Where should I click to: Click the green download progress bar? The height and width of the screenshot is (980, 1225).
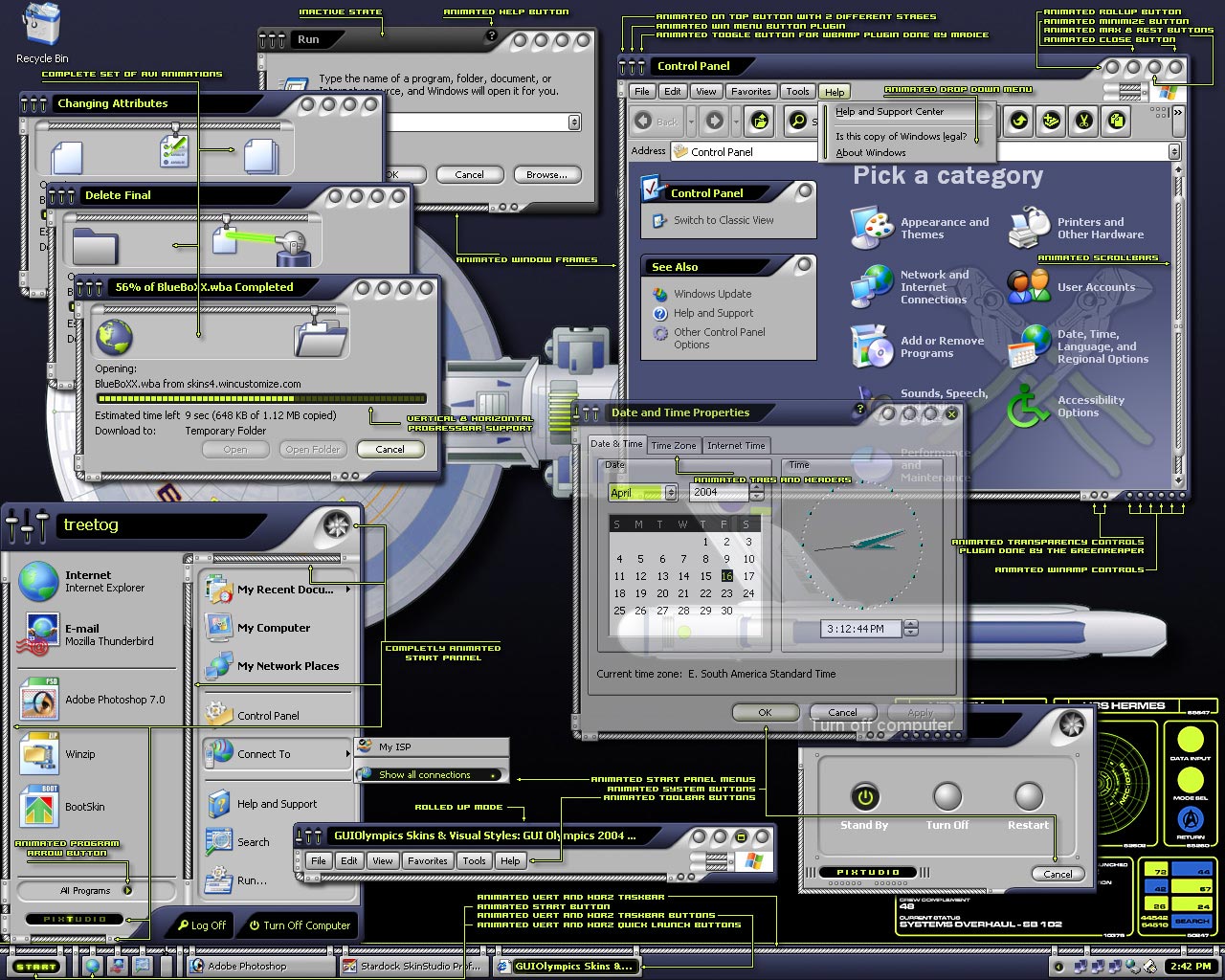[260, 399]
